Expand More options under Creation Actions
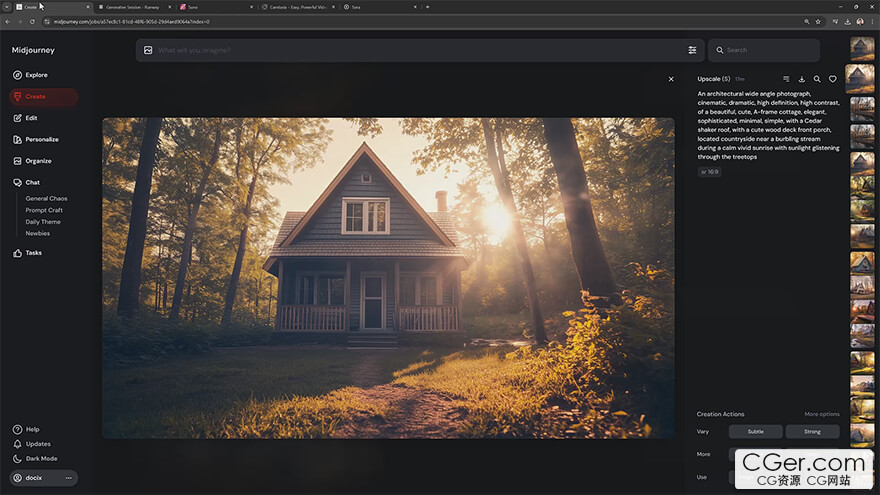This screenshot has height=495, width=880. [x=822, y=414]
